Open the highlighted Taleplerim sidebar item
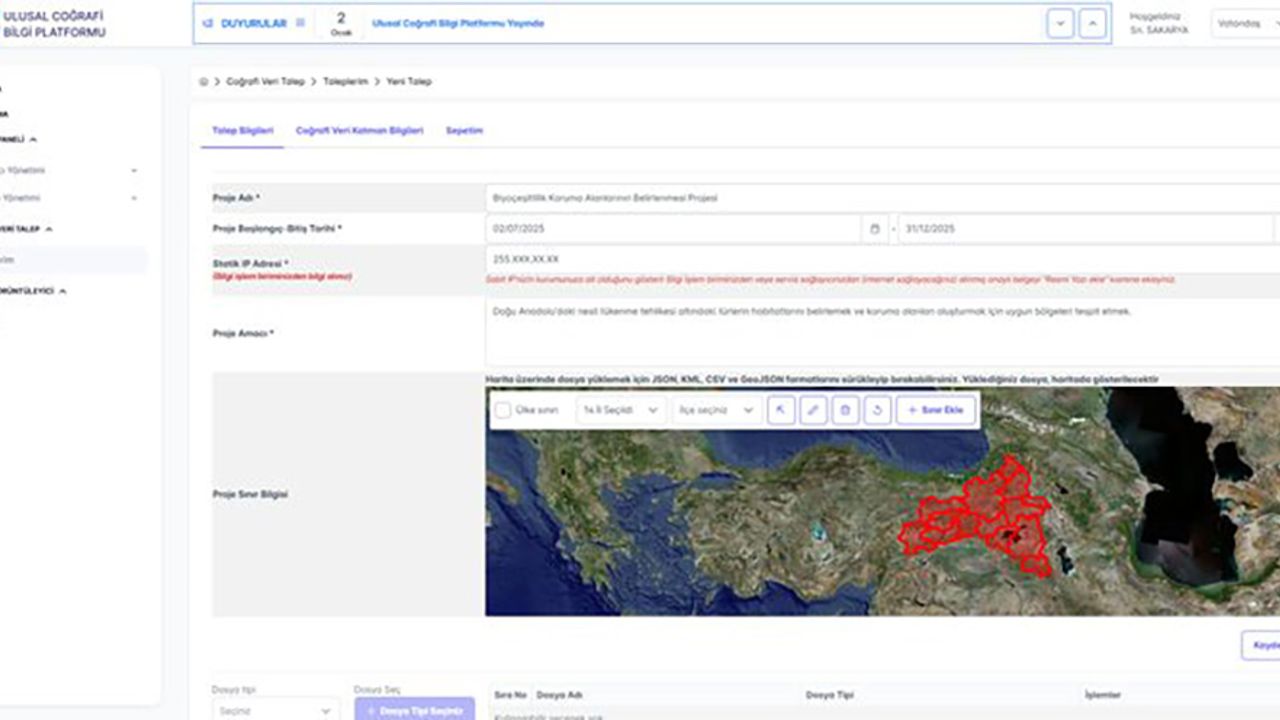1280x720 pixels. (x=74, y=260)
